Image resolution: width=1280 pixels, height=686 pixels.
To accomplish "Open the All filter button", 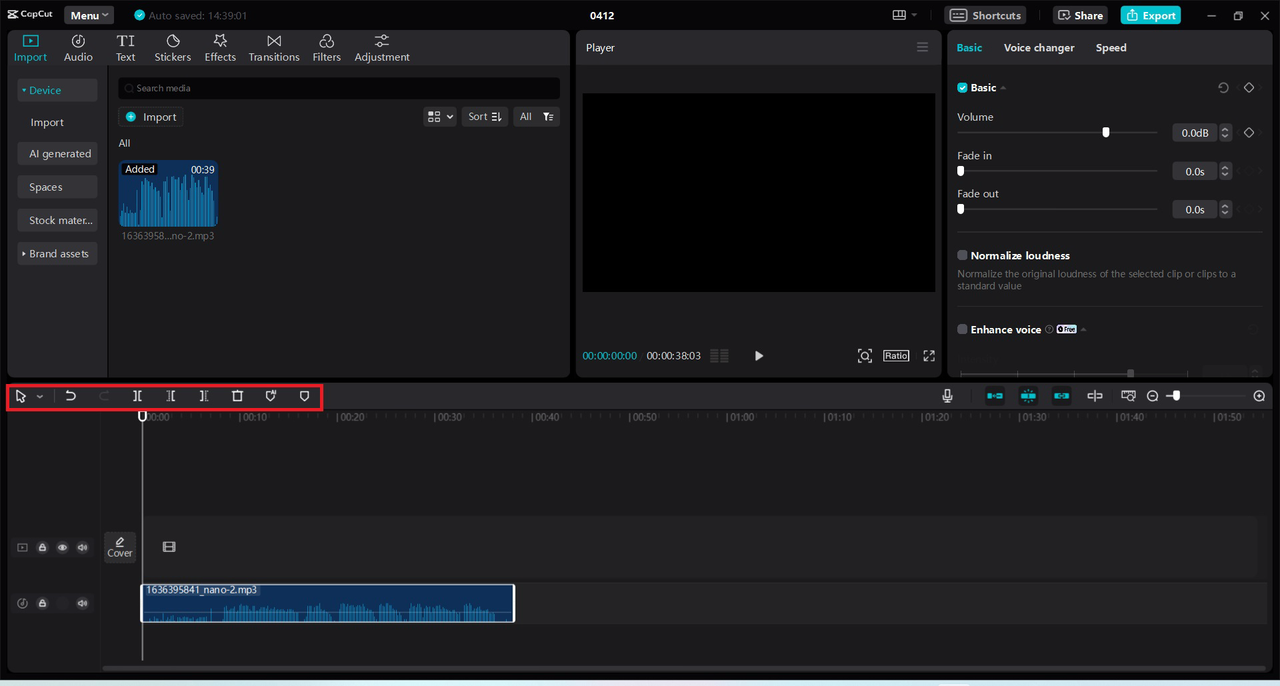I will tap(536, 117).
